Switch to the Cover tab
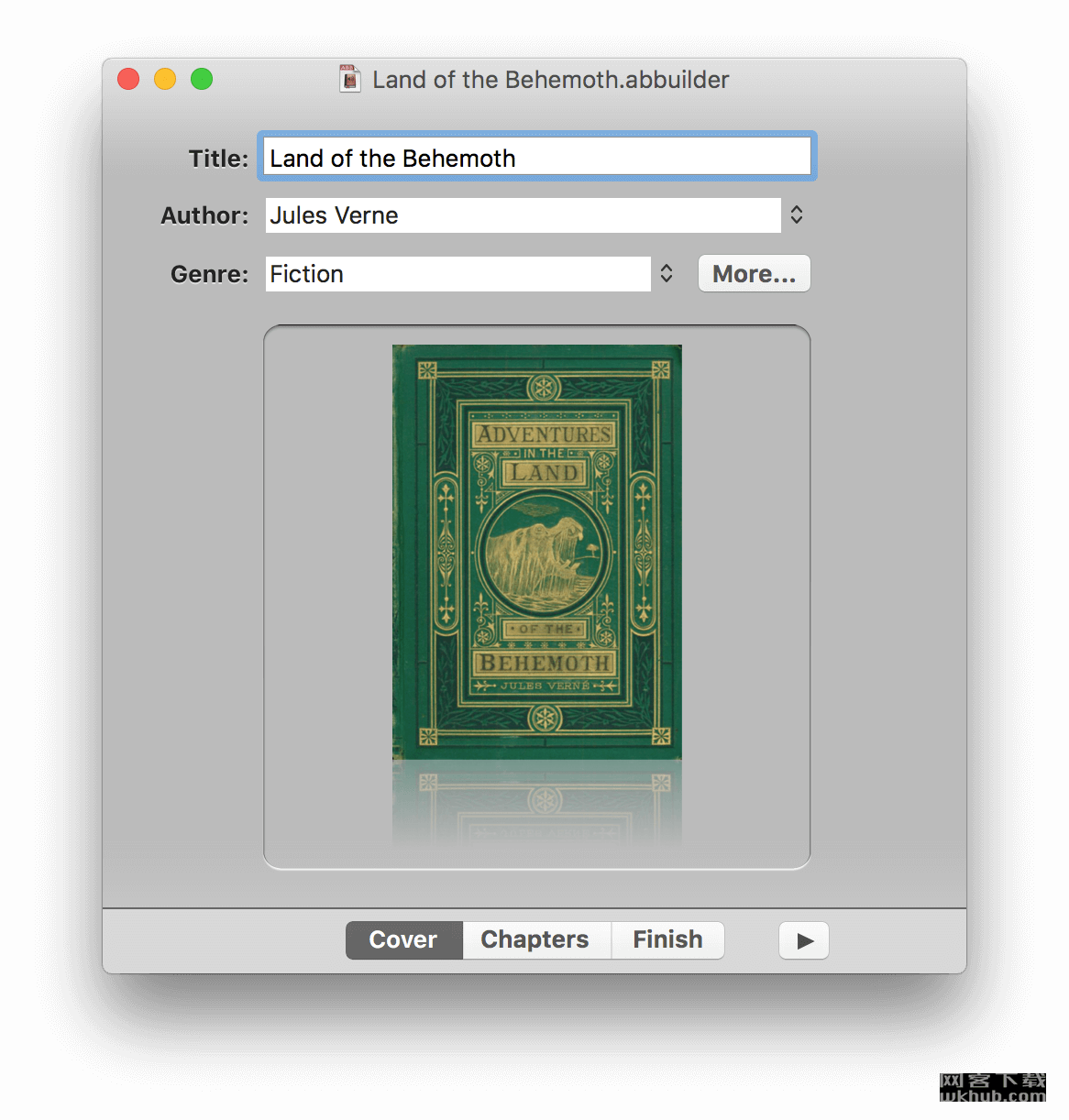 click(x=404, y=940)
